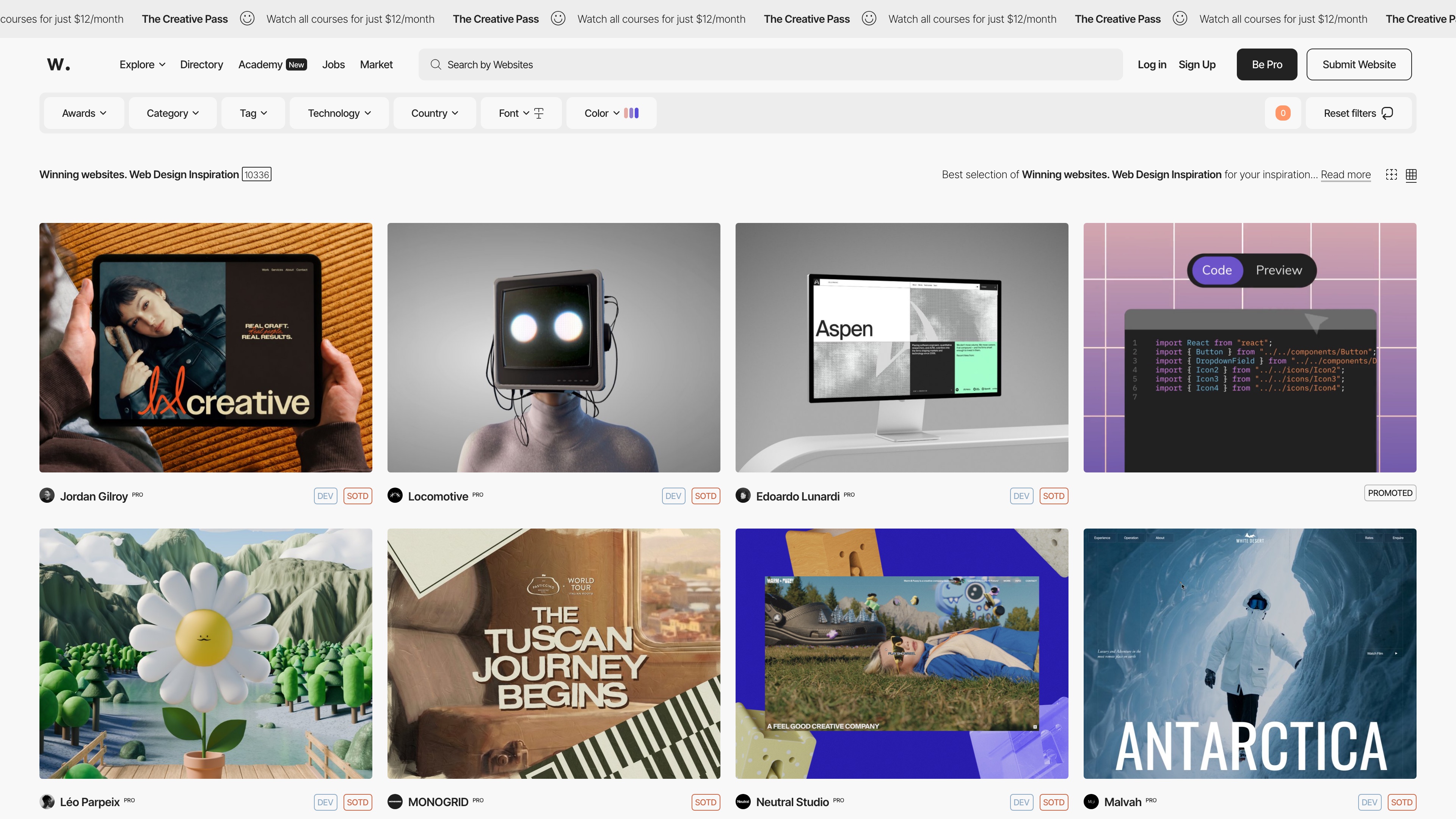This screenshot has height=819, width=1456.
Task: Click Léo Parpeix's avatar icon
Action: tap(47, 802)
